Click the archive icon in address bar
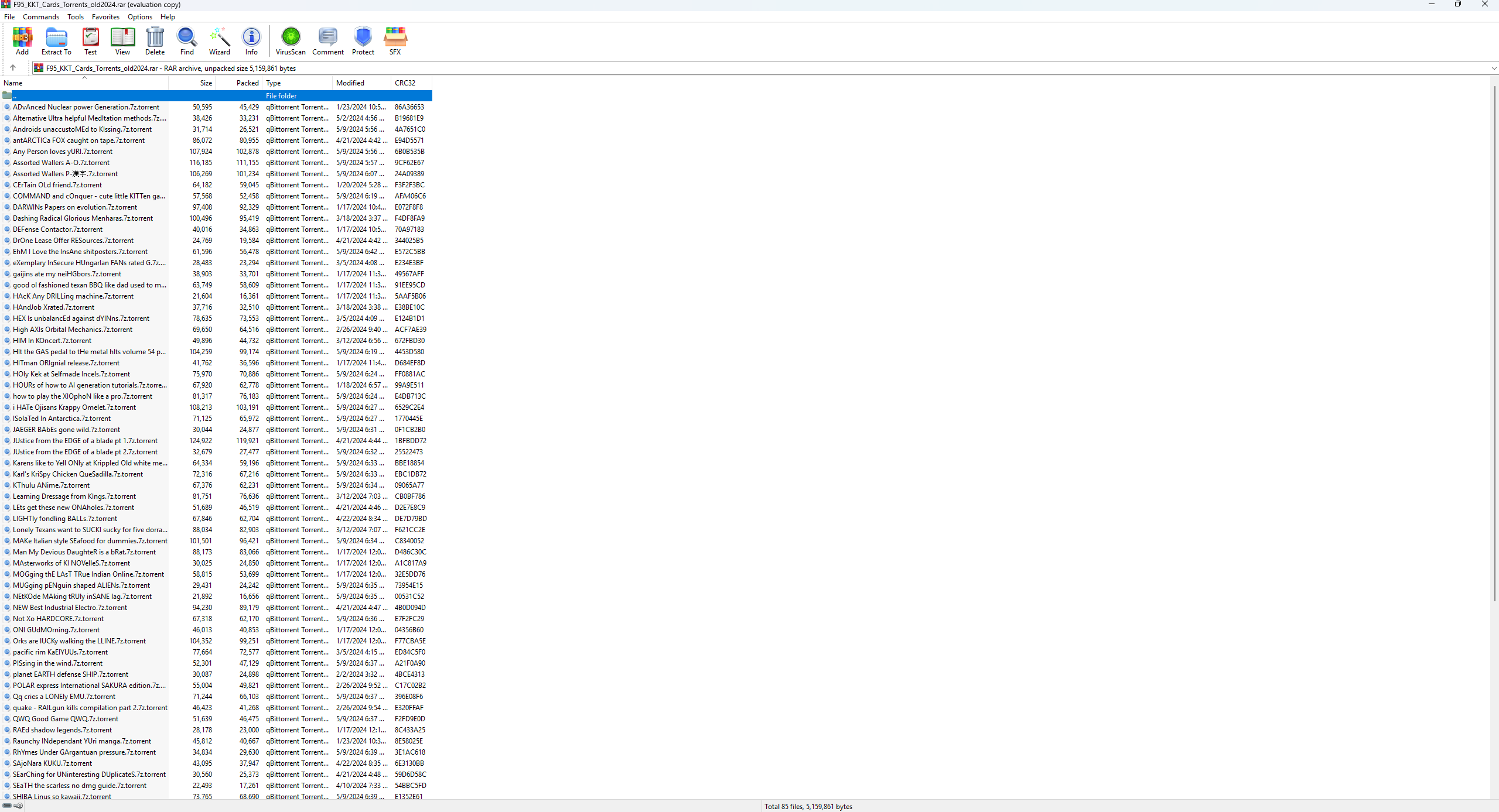Image resolution: width=1499 pixels, height=812 pixels. (x=39, y=68)
